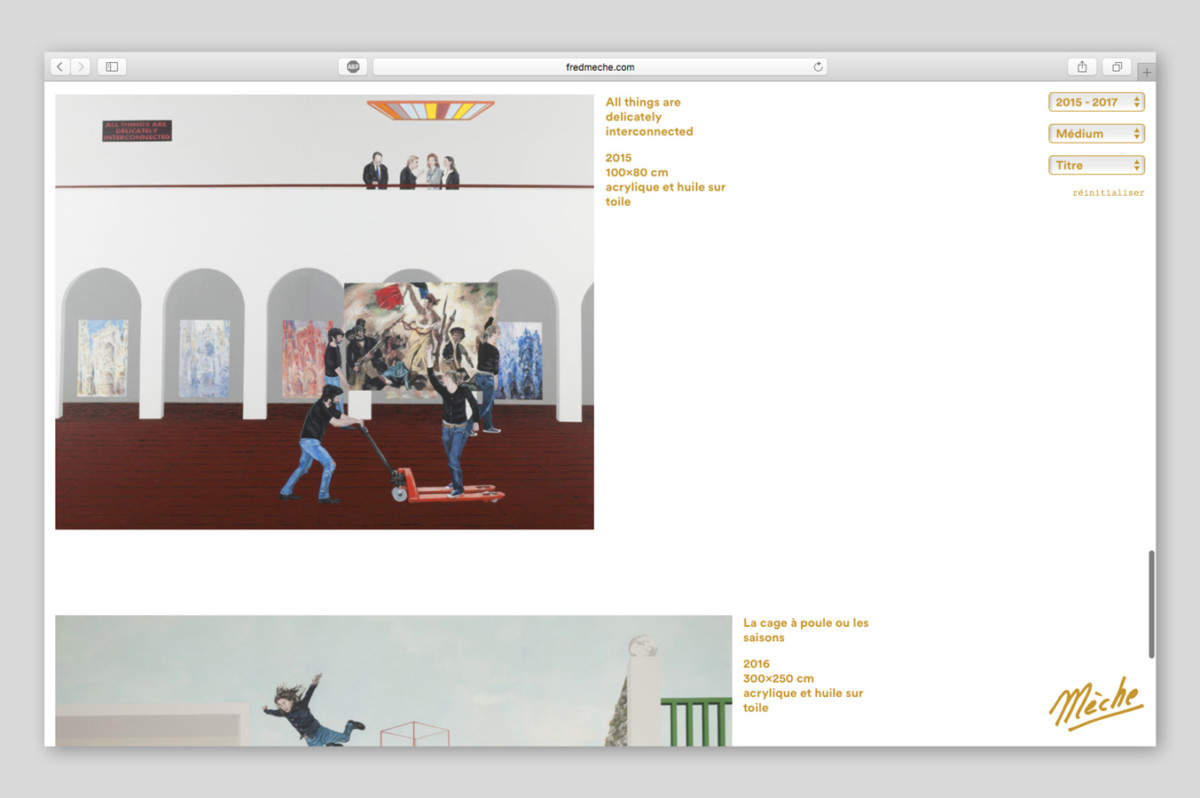Open the ABP ad blocker extension

tap(353, 67)
